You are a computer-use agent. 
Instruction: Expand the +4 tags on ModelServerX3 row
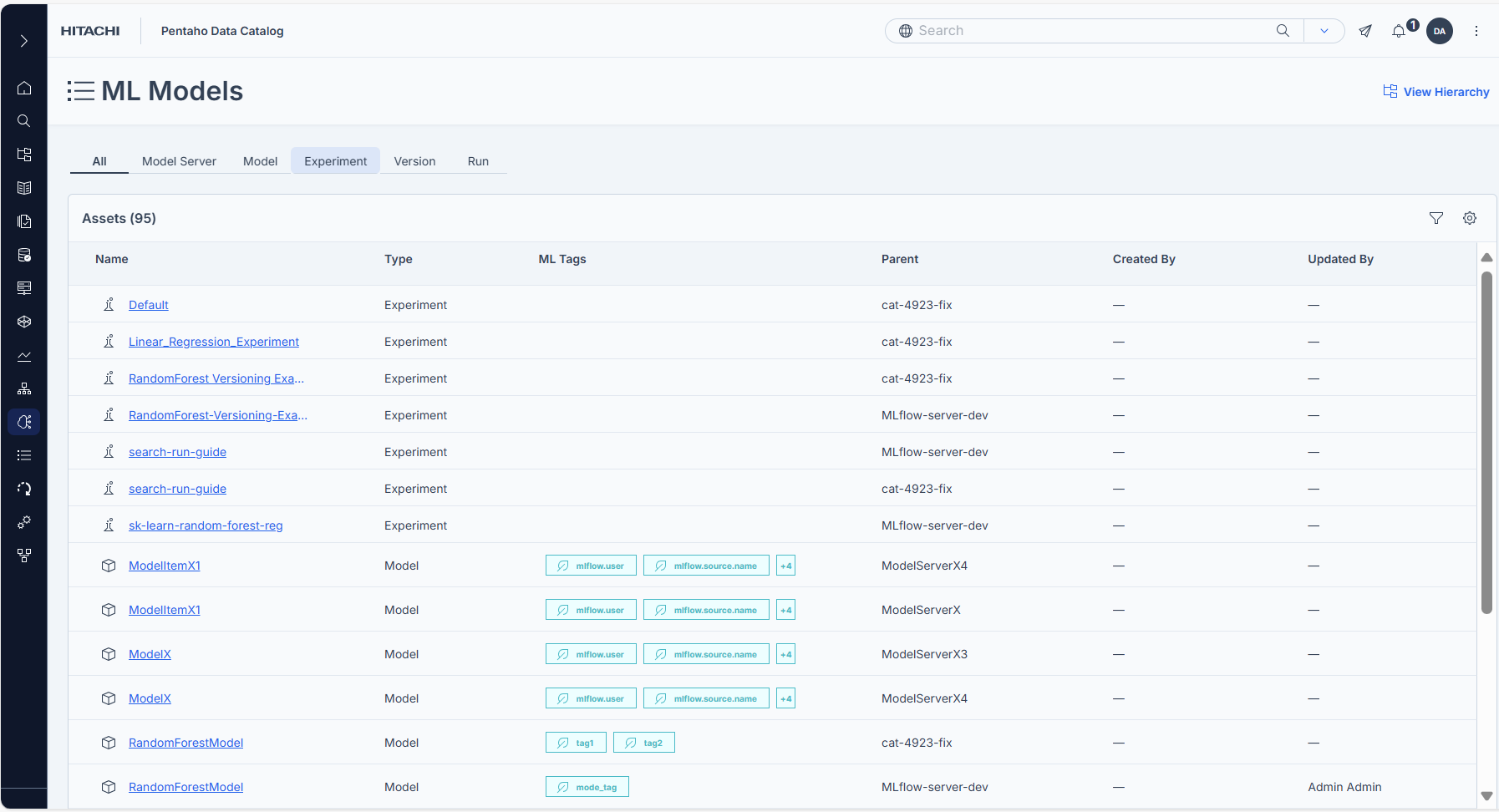pyautogui.click(x=785, y=654)
